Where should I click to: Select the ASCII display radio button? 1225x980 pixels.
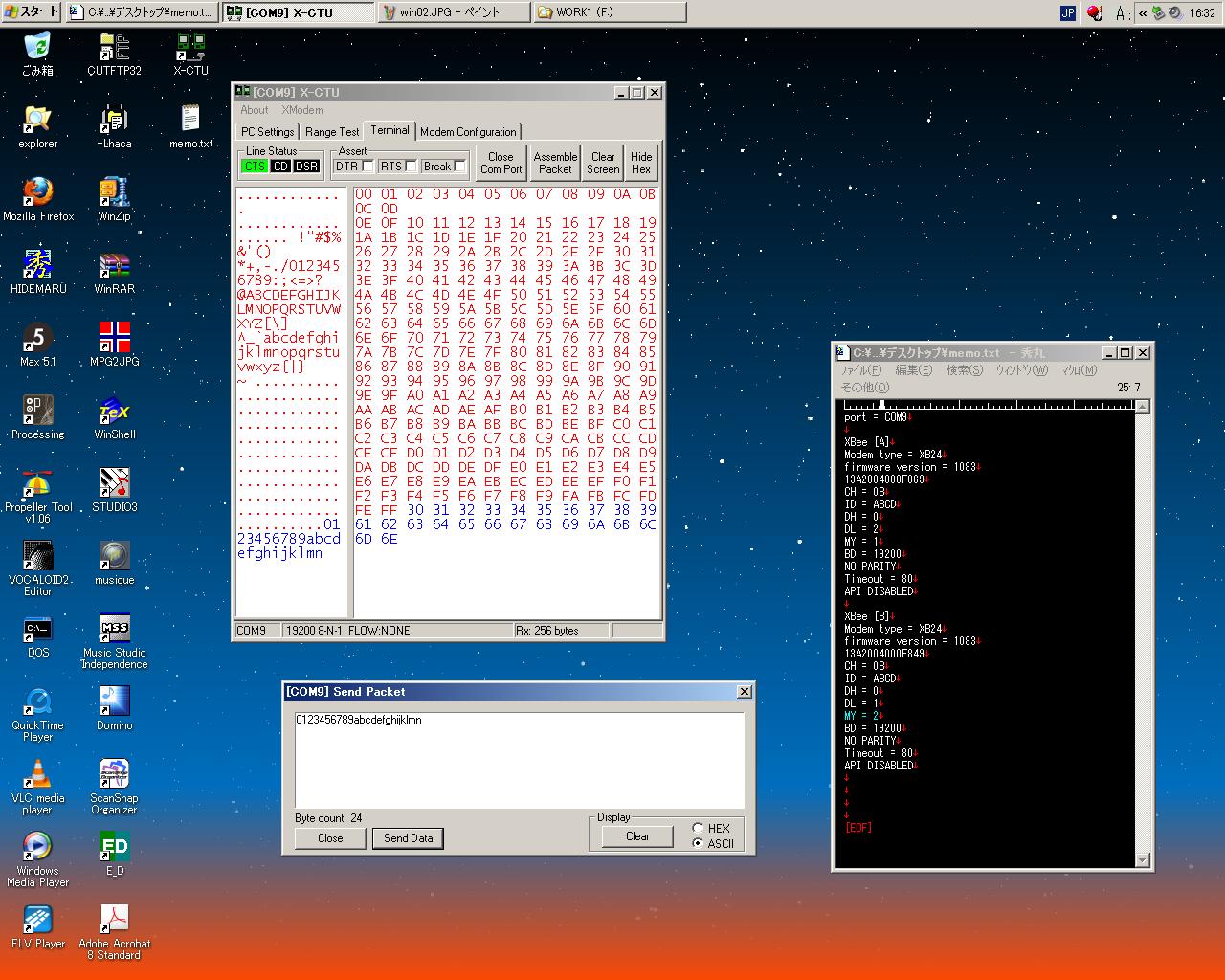click(698, 843)
